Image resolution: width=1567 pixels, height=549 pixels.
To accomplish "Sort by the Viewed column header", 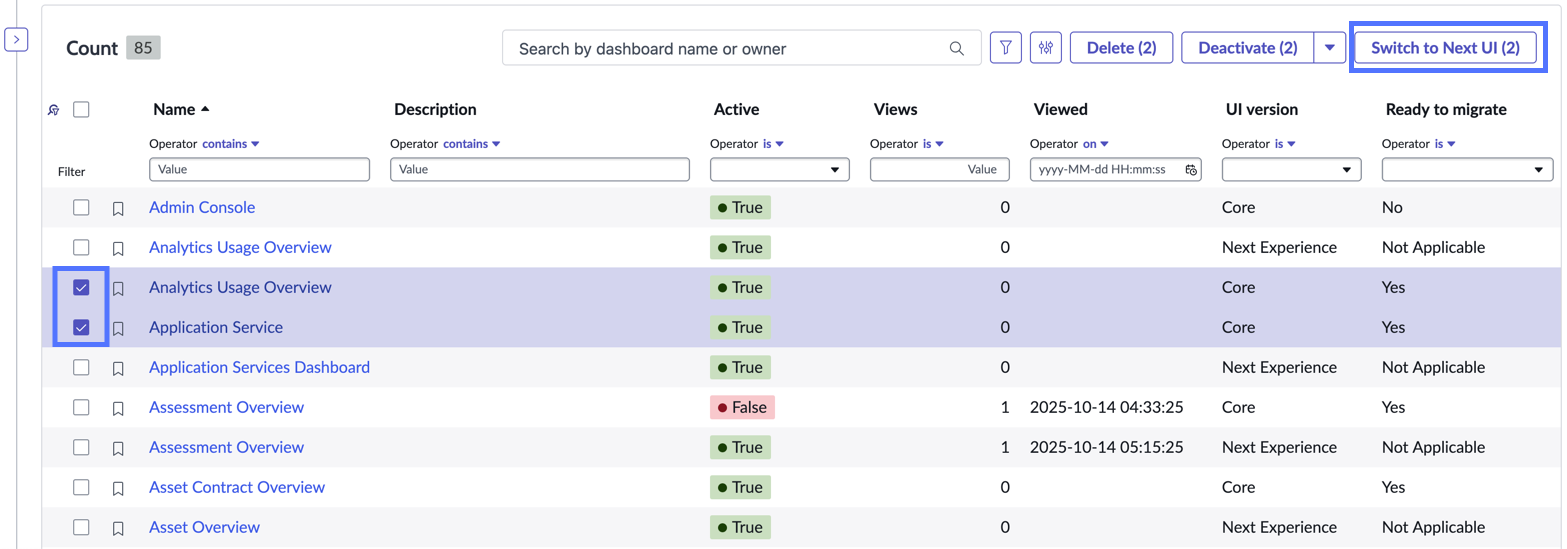I will pos(1060,109).
